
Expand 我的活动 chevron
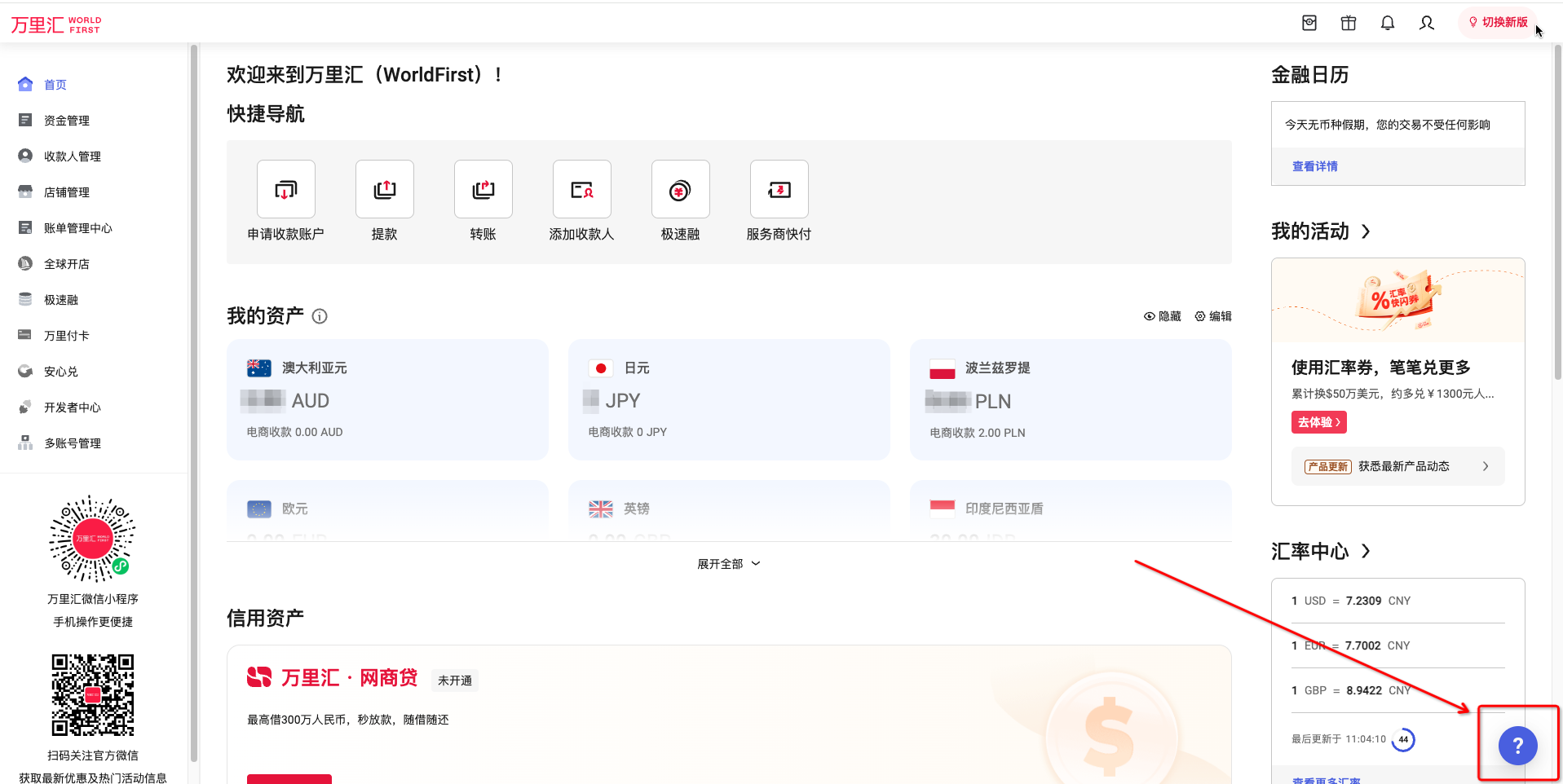click(1366, 231)
